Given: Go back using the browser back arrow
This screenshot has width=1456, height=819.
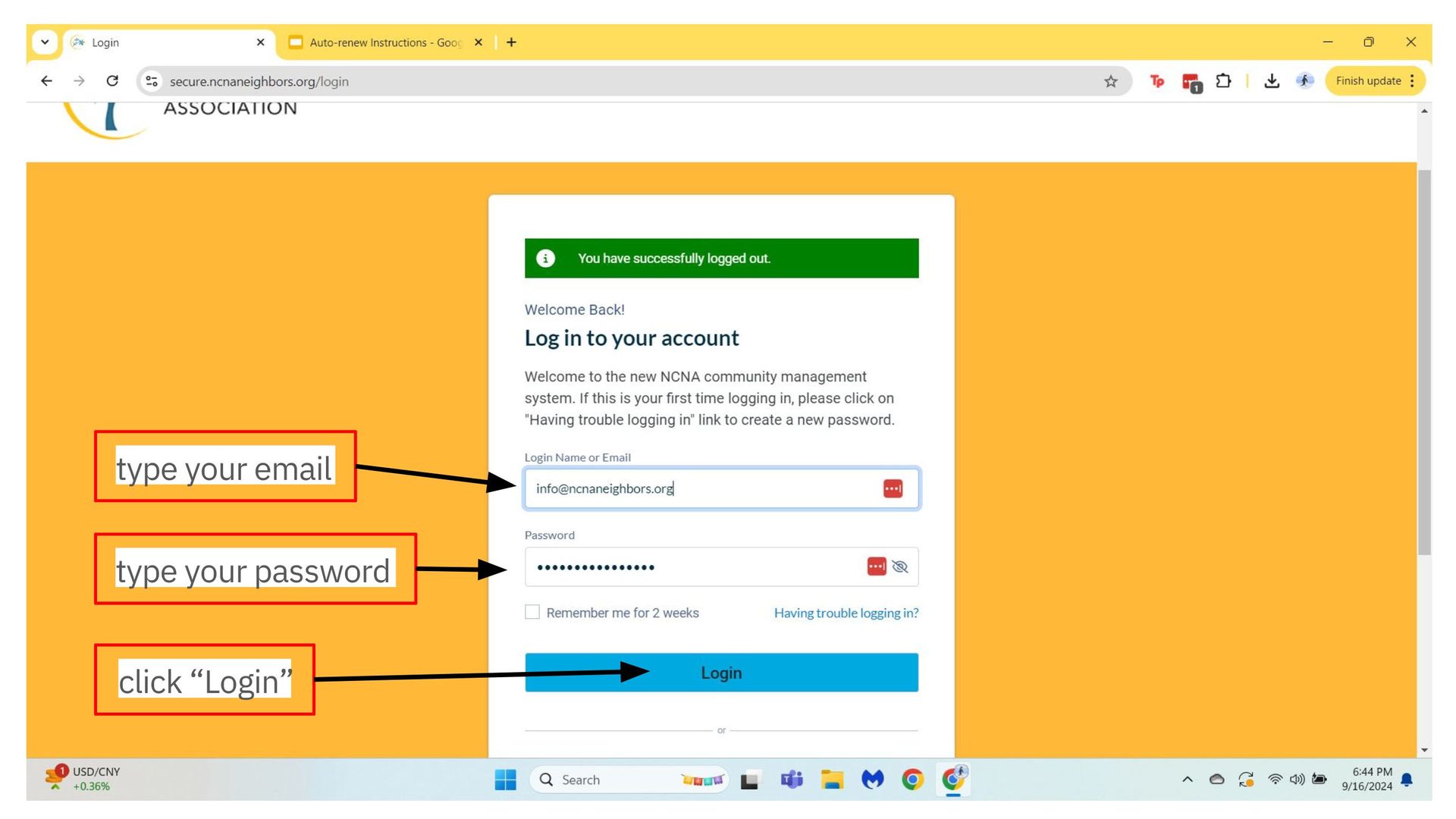Looking at the screenshot, I should pos(46,81).
